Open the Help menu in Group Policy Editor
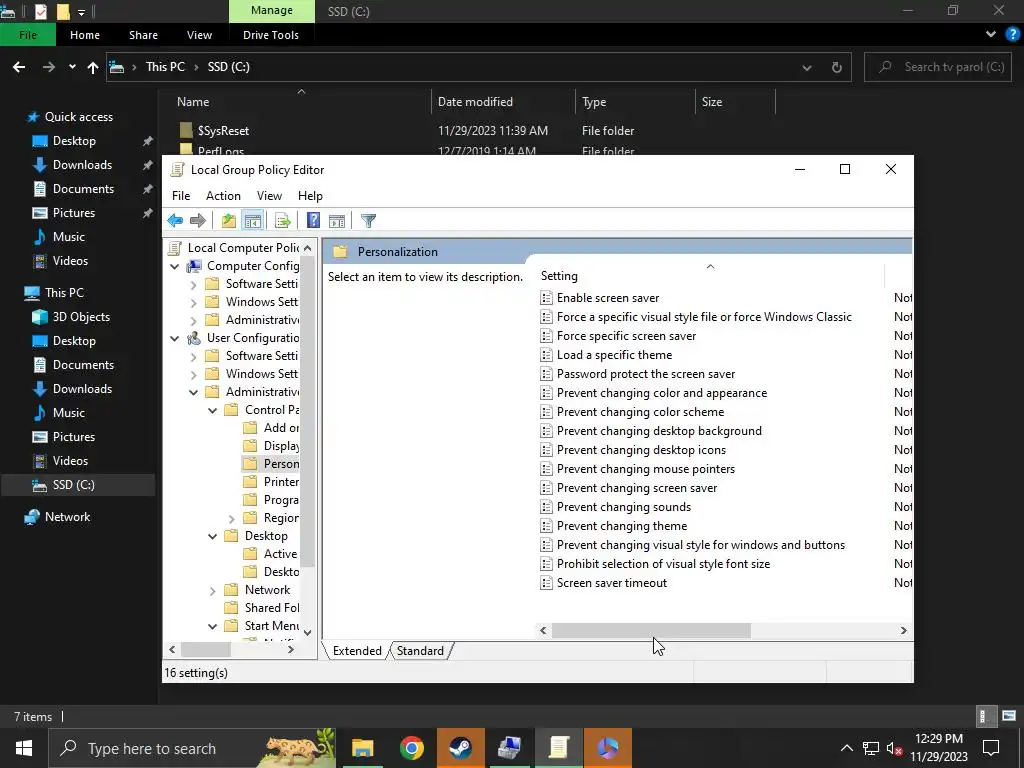This screenshot has height=768, width=1024. click(x=310, y=196)
